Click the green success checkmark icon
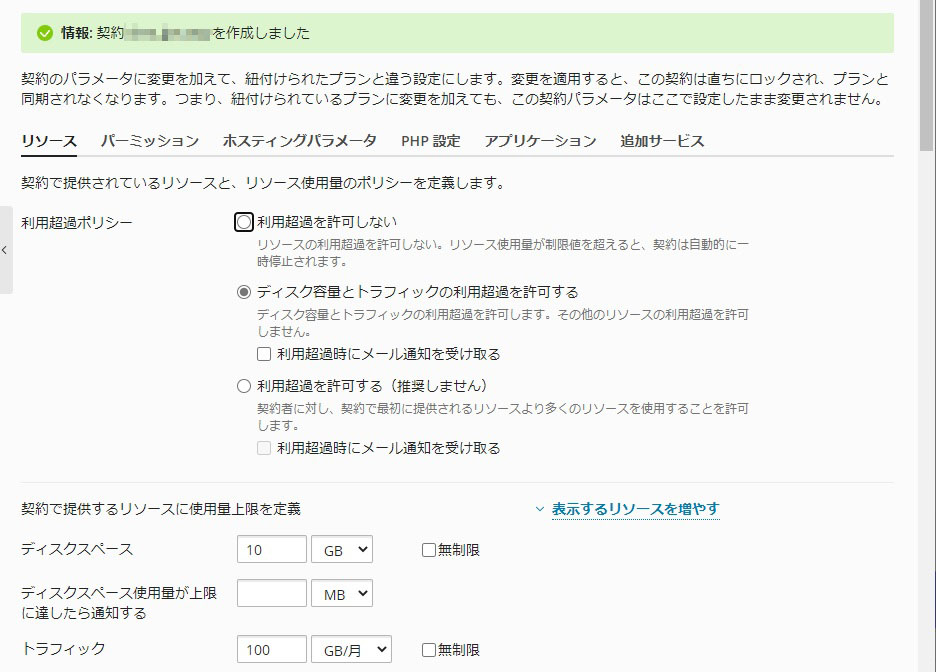Viewport: 936px width, 672px height. [44, 33]
